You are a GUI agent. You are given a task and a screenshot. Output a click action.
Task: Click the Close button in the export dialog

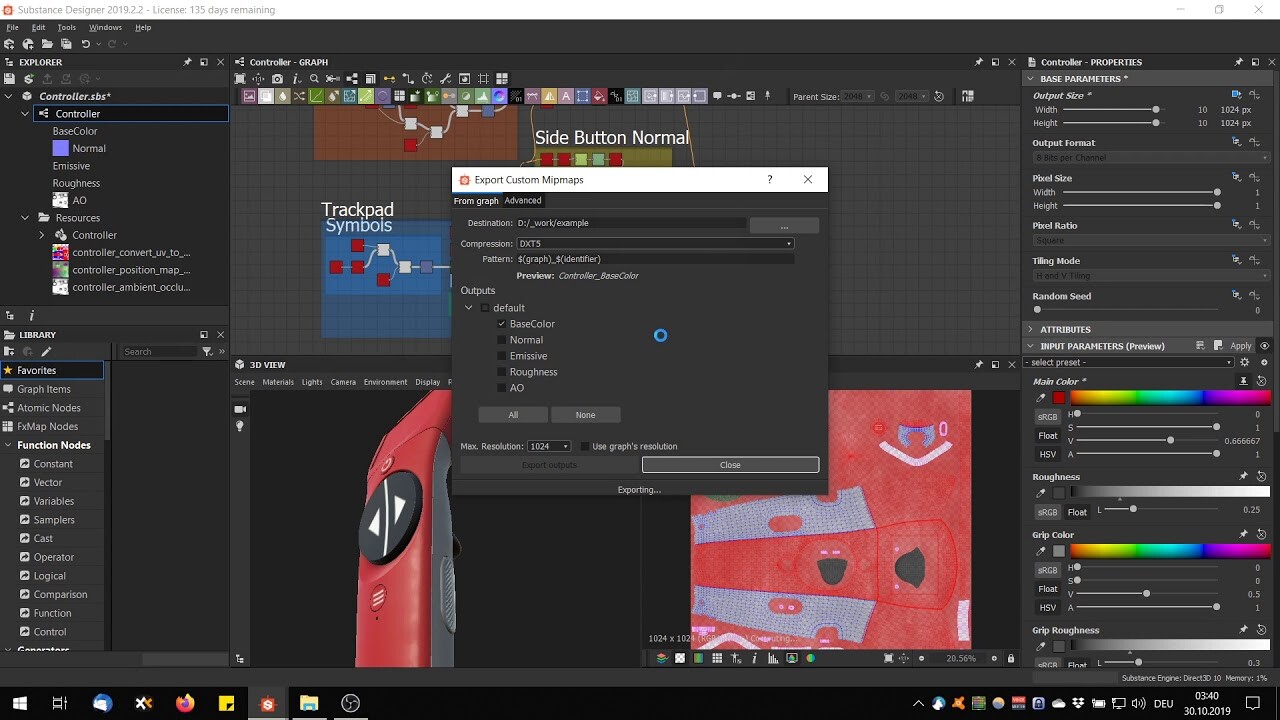(x=730, y=464)
